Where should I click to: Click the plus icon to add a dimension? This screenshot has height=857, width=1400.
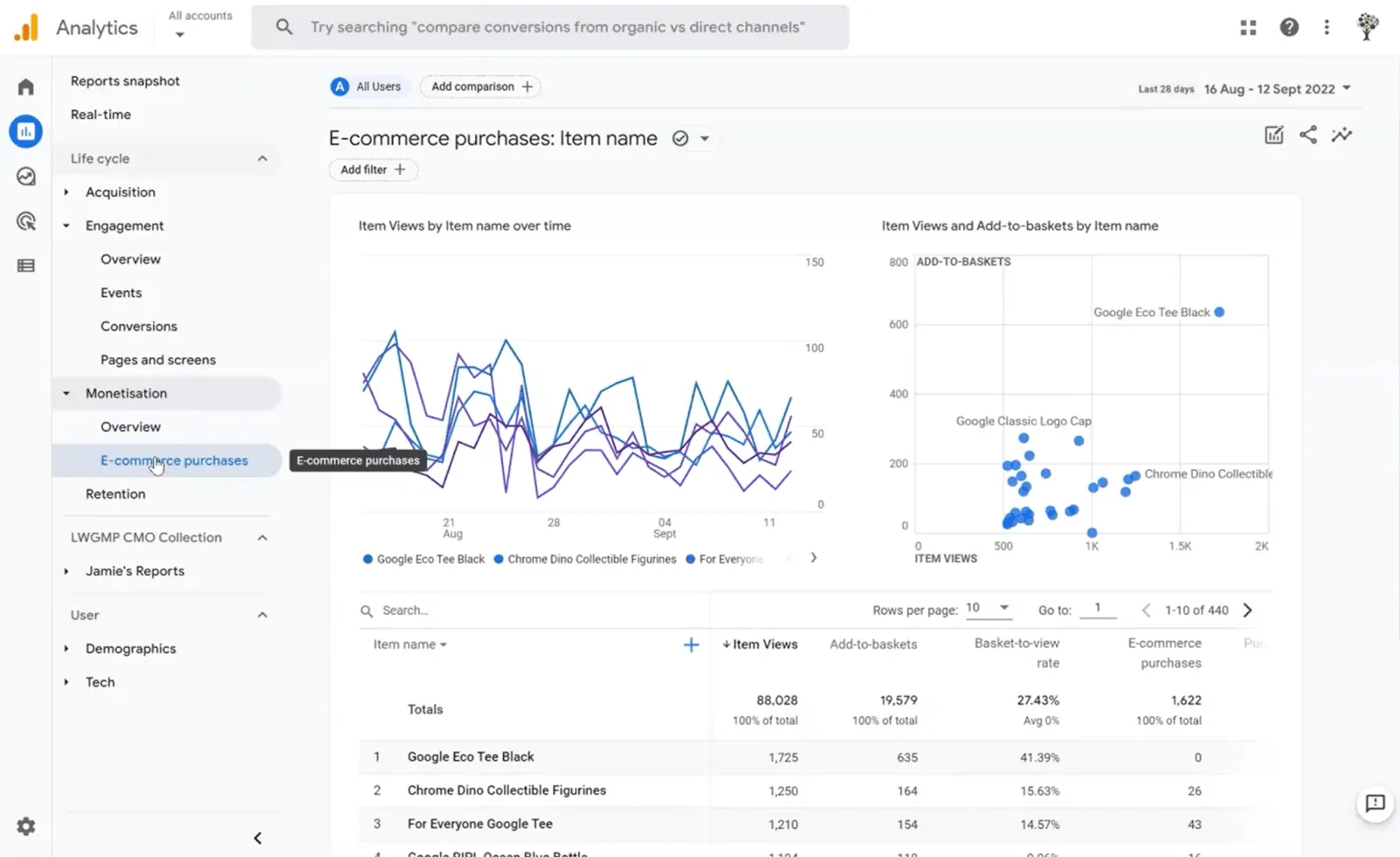(x=691, y=645)
